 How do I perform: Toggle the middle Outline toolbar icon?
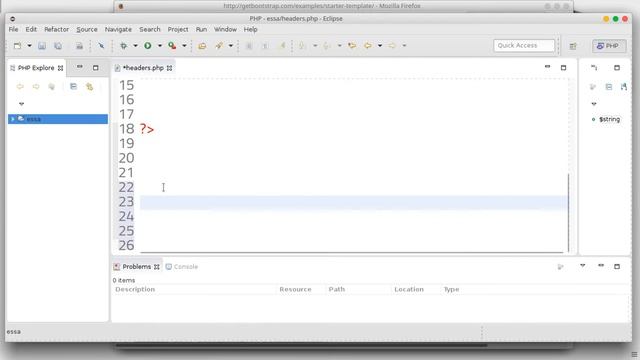pyautogui.click(x=609, y=87)
